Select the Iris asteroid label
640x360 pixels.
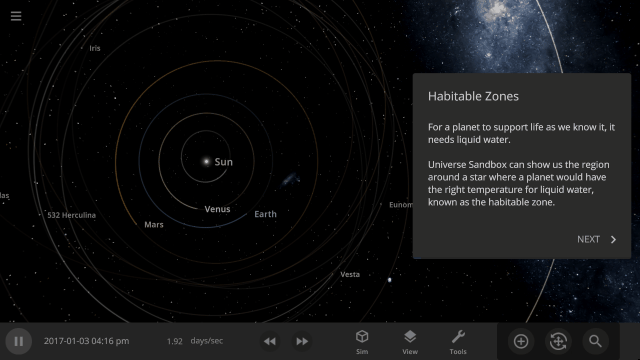[95, 48]
